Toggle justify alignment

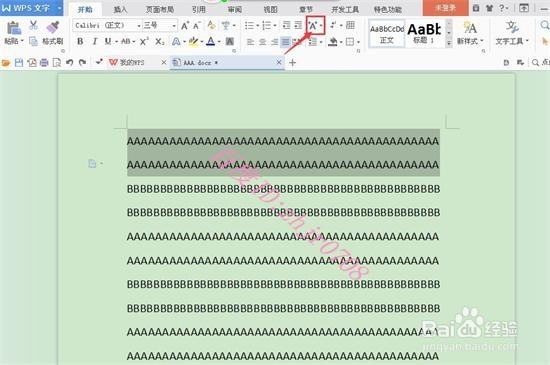coord(286,42)
